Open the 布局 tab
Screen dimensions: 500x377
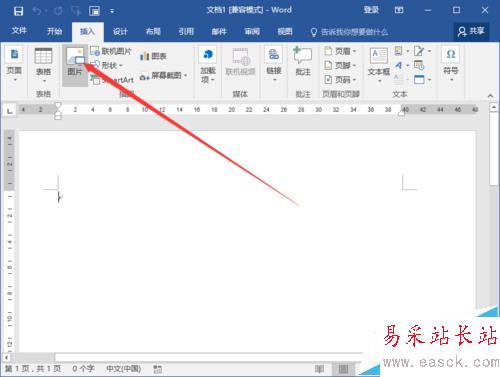click(153, 31)
